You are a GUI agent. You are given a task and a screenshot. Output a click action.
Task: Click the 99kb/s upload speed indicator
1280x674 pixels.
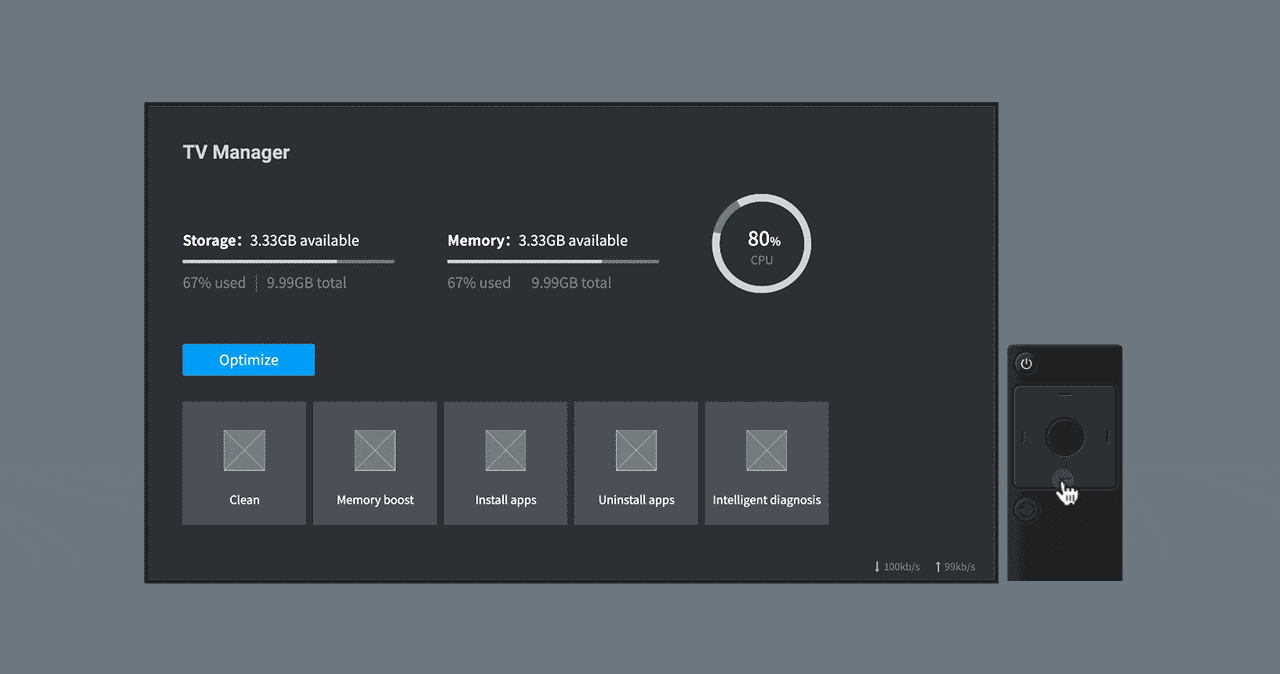pos(955,567)
